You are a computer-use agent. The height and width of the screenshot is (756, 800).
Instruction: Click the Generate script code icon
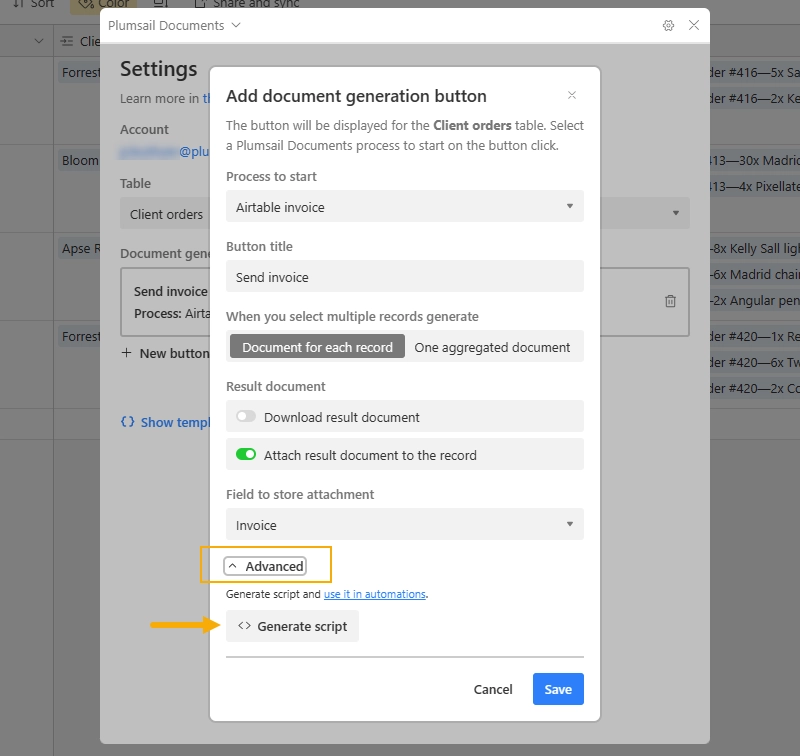pos(244,625)
